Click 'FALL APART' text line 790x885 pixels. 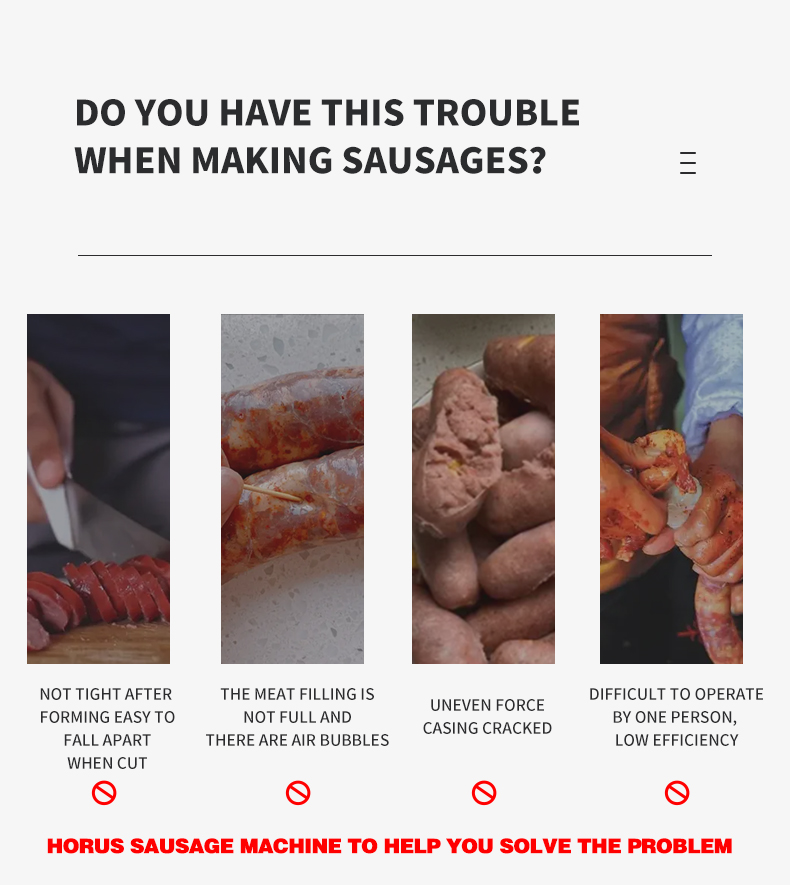pos(107,740)
